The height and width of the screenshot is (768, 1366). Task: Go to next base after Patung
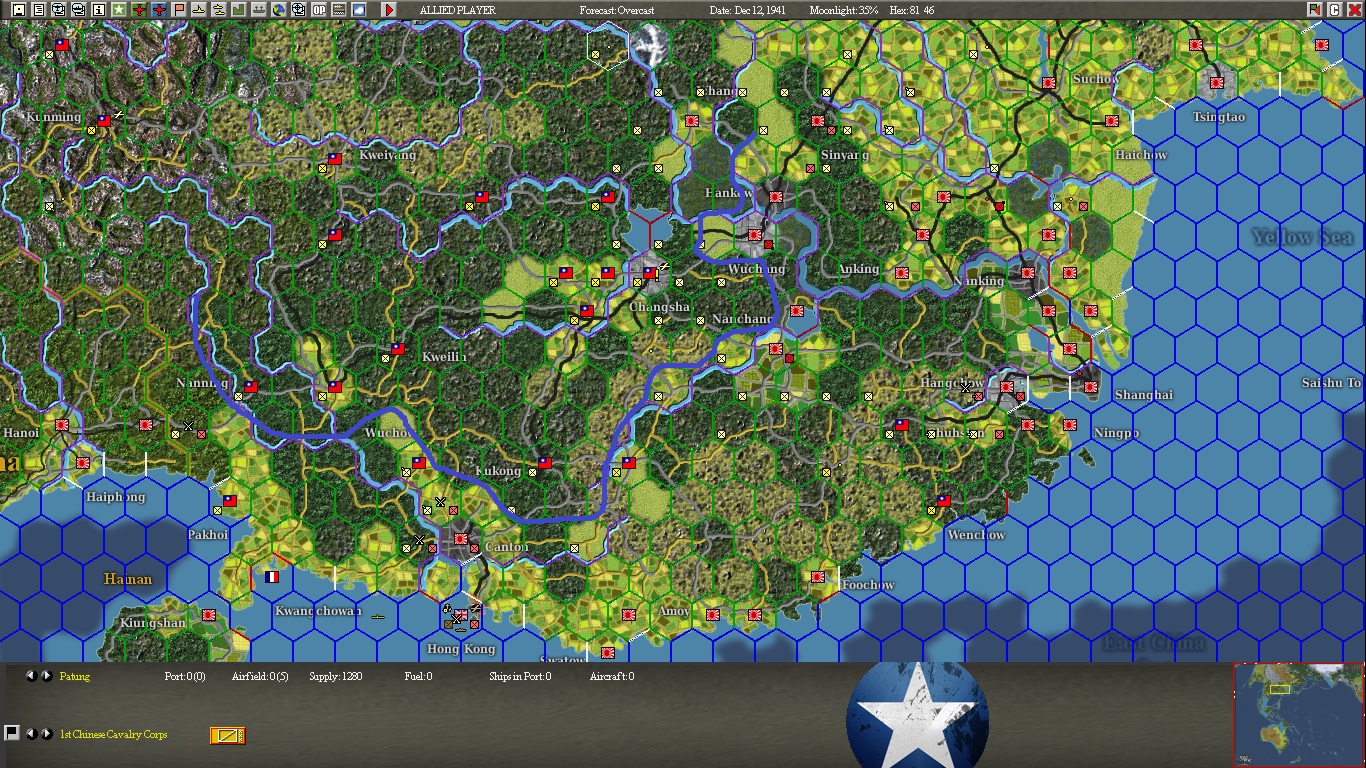tap(46, 676)
